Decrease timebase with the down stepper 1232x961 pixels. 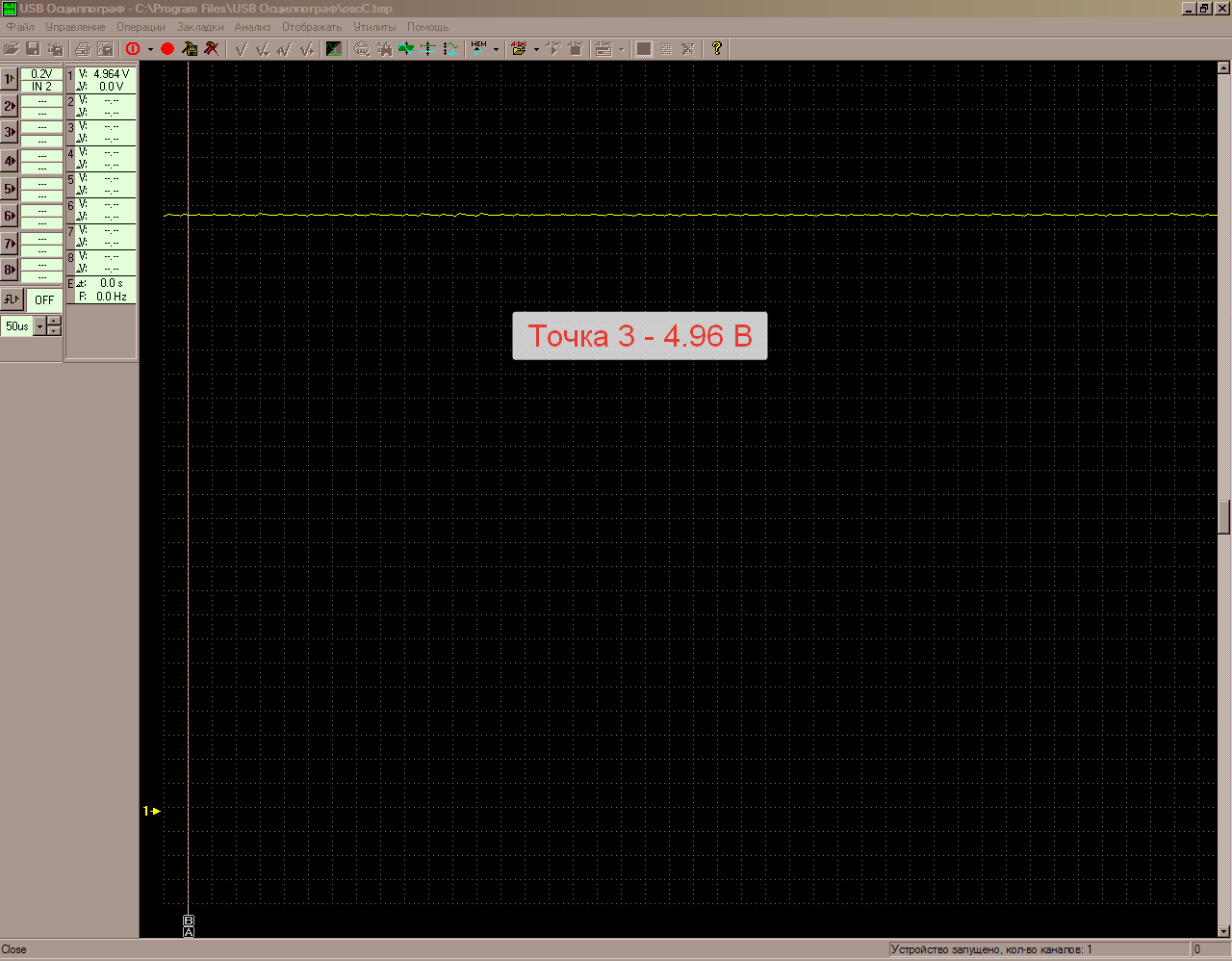54,331
